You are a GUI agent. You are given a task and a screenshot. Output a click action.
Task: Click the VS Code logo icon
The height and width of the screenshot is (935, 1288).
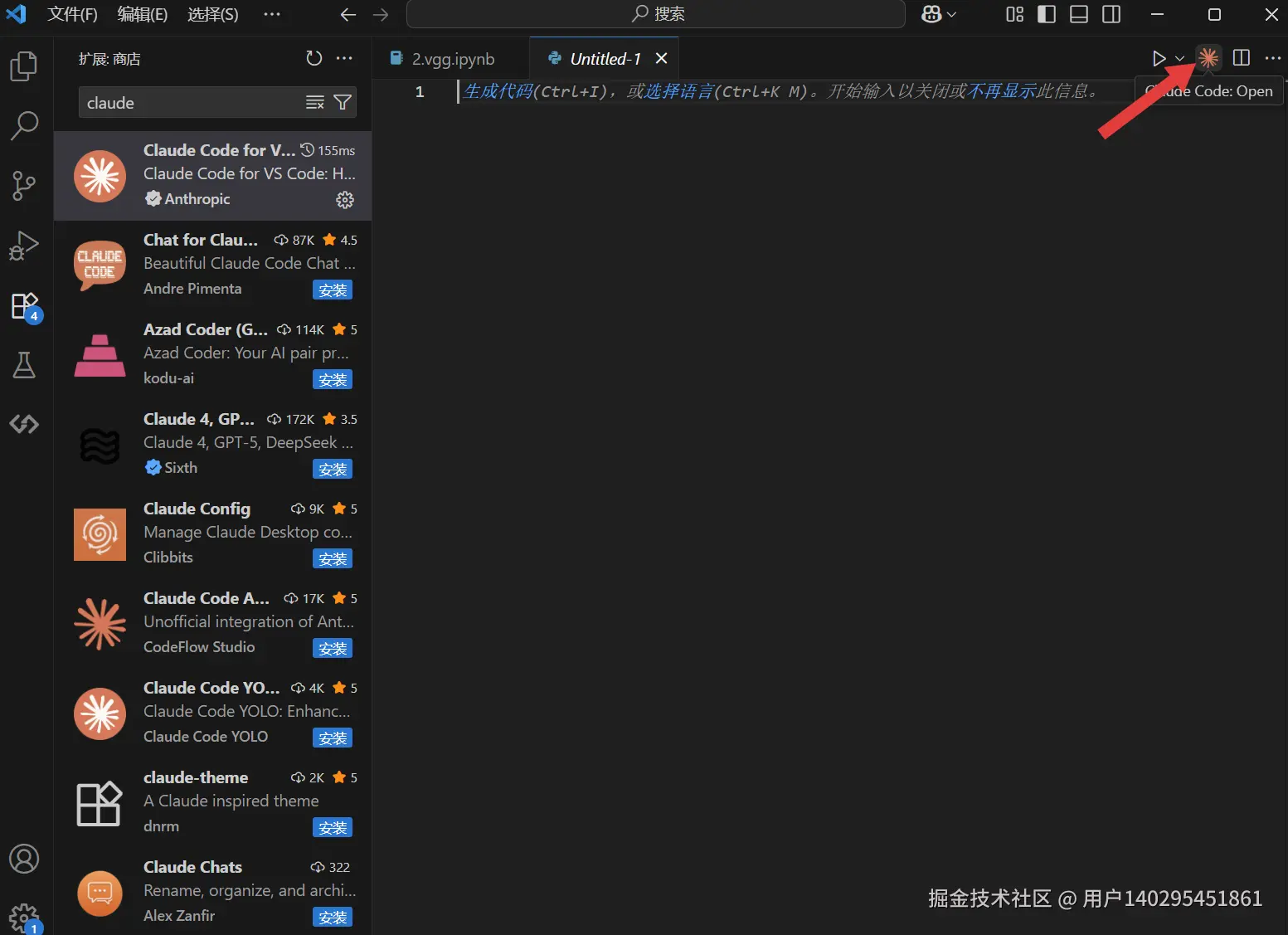pos(16,14)
